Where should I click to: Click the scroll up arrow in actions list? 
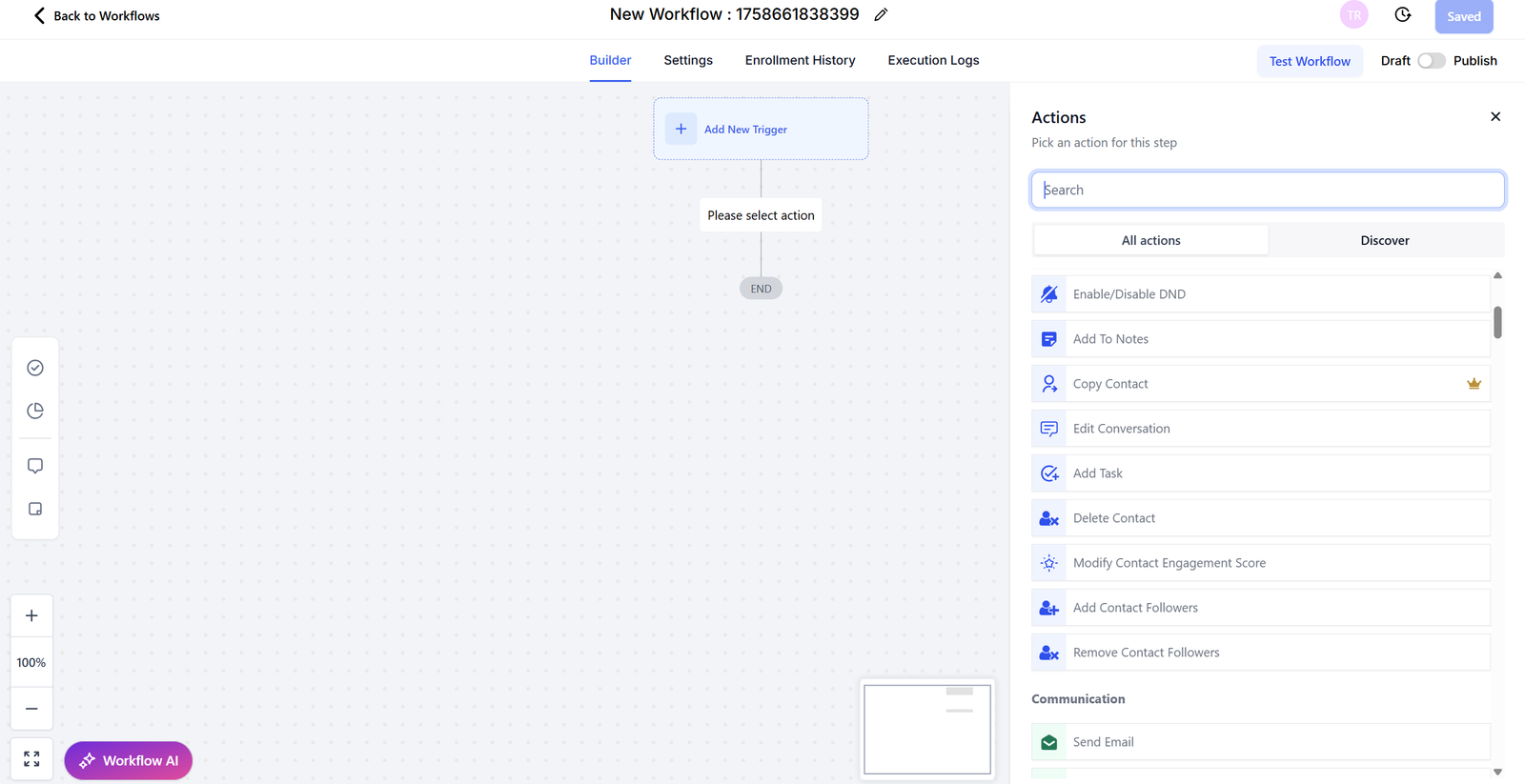click(1497, 275)
